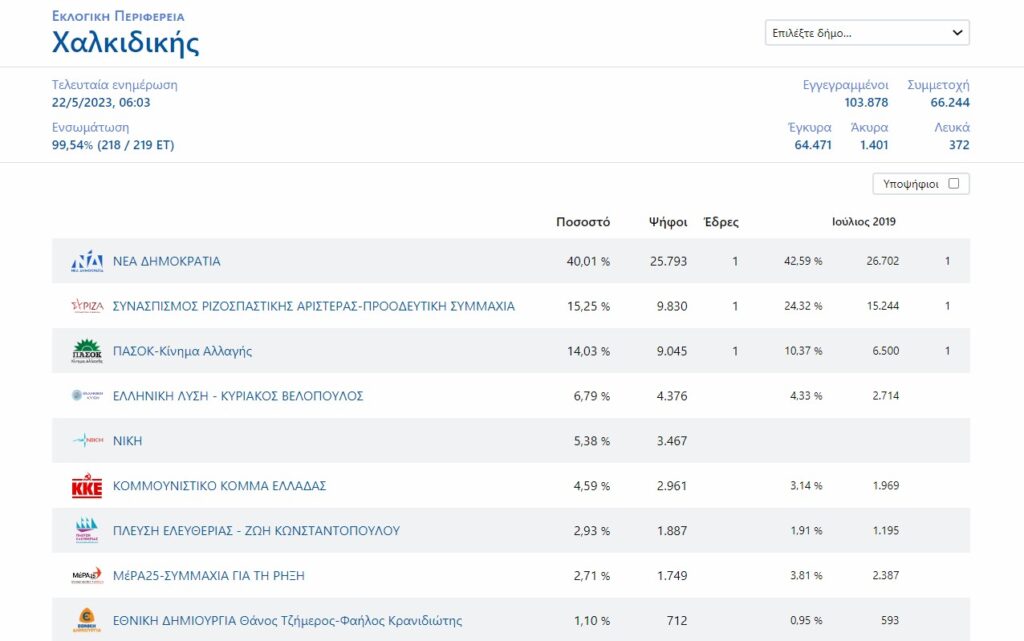
Task: Click the ΣΥΡΙΖΑ party logo
Action: (x=87, y=306)
